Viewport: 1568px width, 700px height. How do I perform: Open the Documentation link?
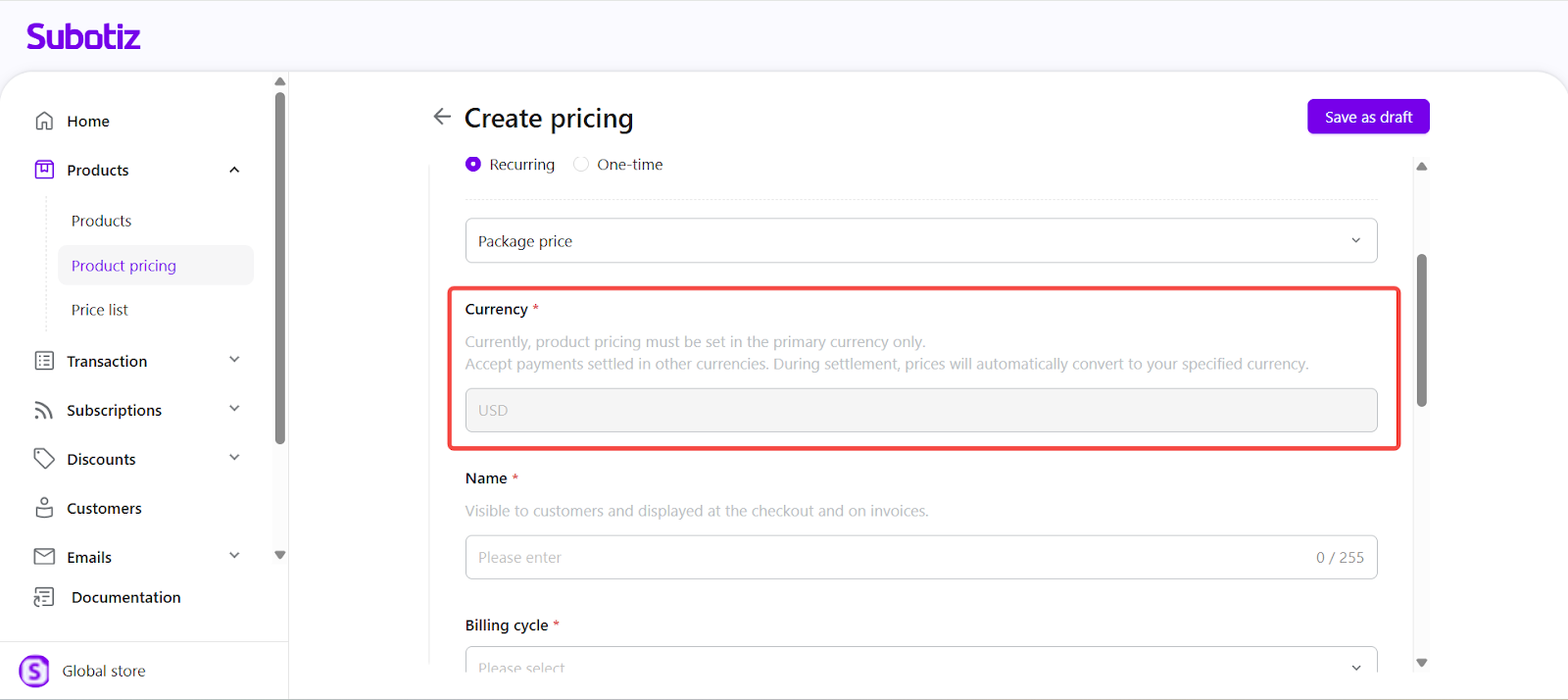(125, 597)
